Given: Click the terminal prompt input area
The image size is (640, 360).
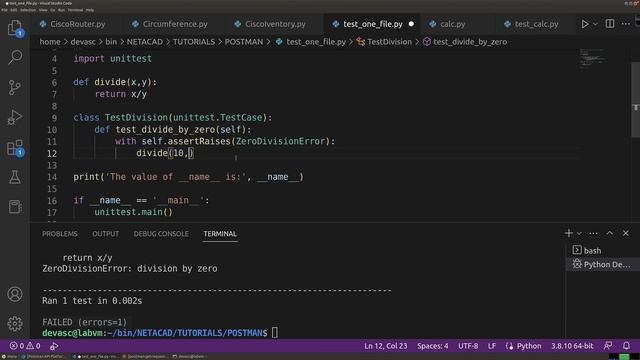Looking at the screenshot, I should click(275, 333).
